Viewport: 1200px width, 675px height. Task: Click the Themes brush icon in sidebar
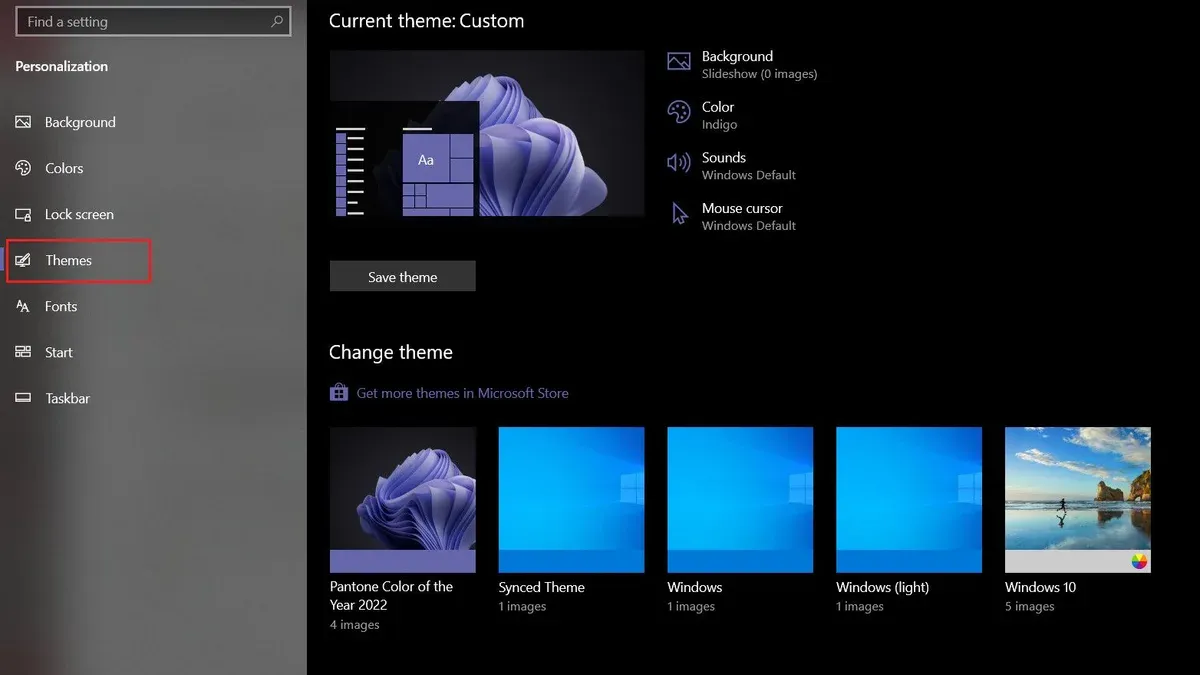(x=23, y=260)
